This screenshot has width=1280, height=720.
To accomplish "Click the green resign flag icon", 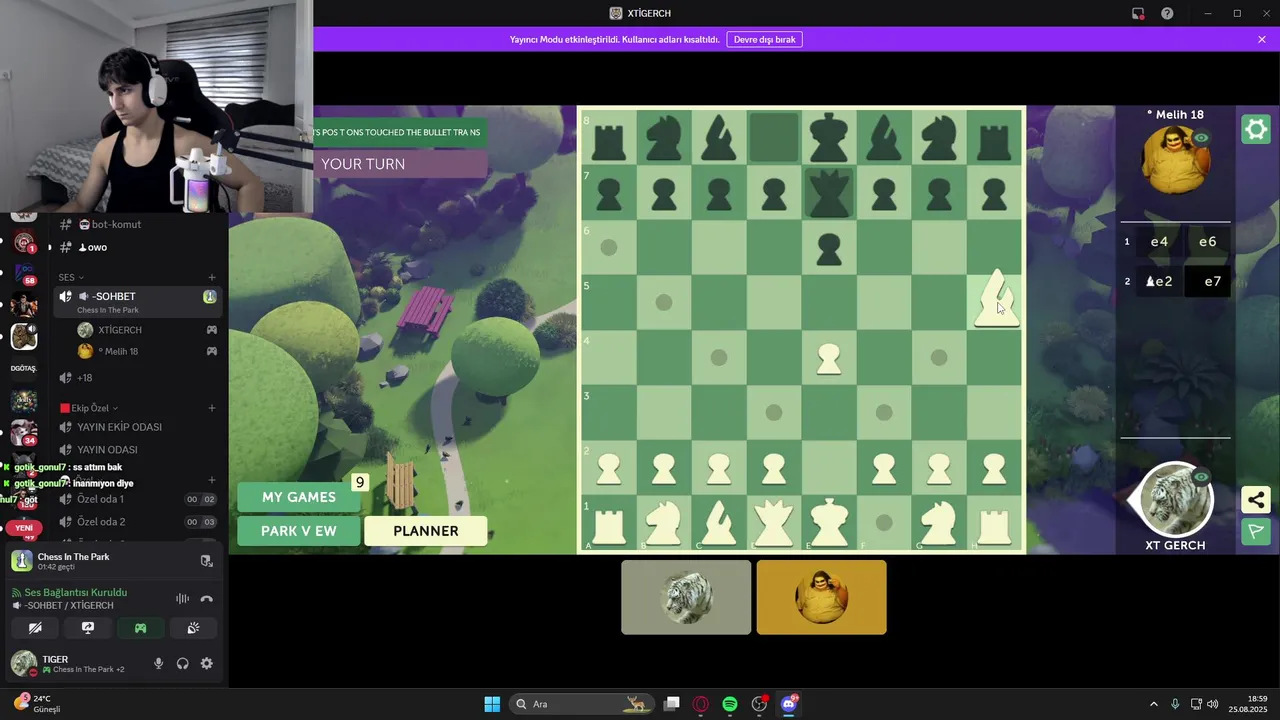I will [1256, 531].
